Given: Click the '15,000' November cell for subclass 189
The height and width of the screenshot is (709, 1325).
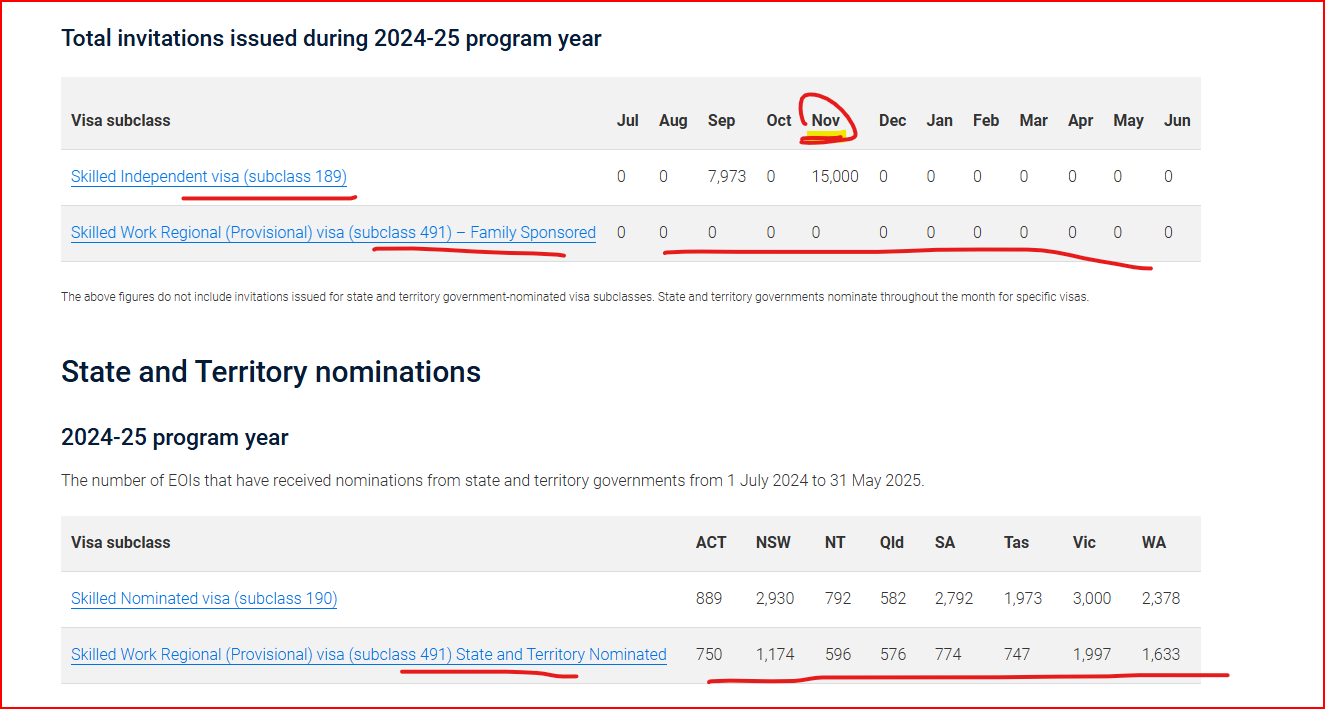Looking at the screenshot, I should 835,177.
